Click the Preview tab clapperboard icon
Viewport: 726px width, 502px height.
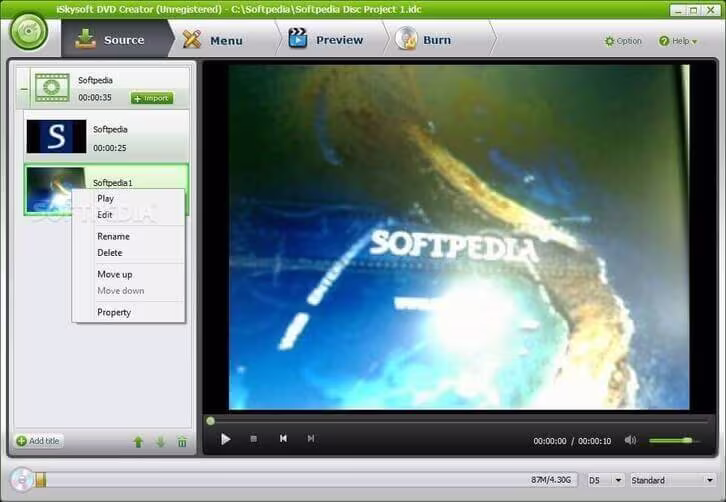pyautogui.click(x=298, y=38)
